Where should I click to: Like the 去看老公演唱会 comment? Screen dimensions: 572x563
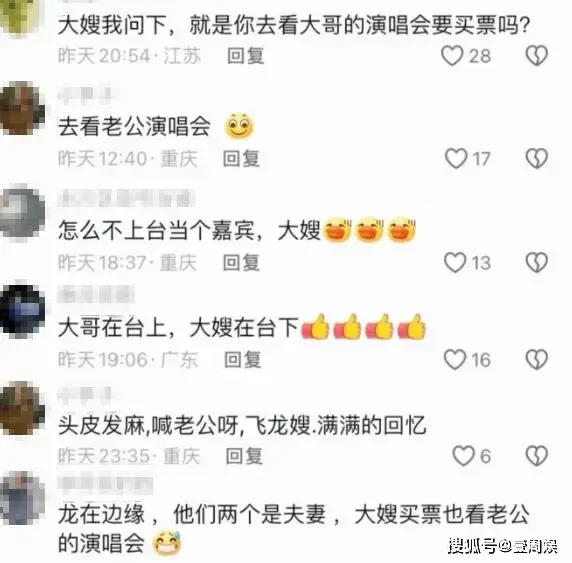[x=456, y=159]
